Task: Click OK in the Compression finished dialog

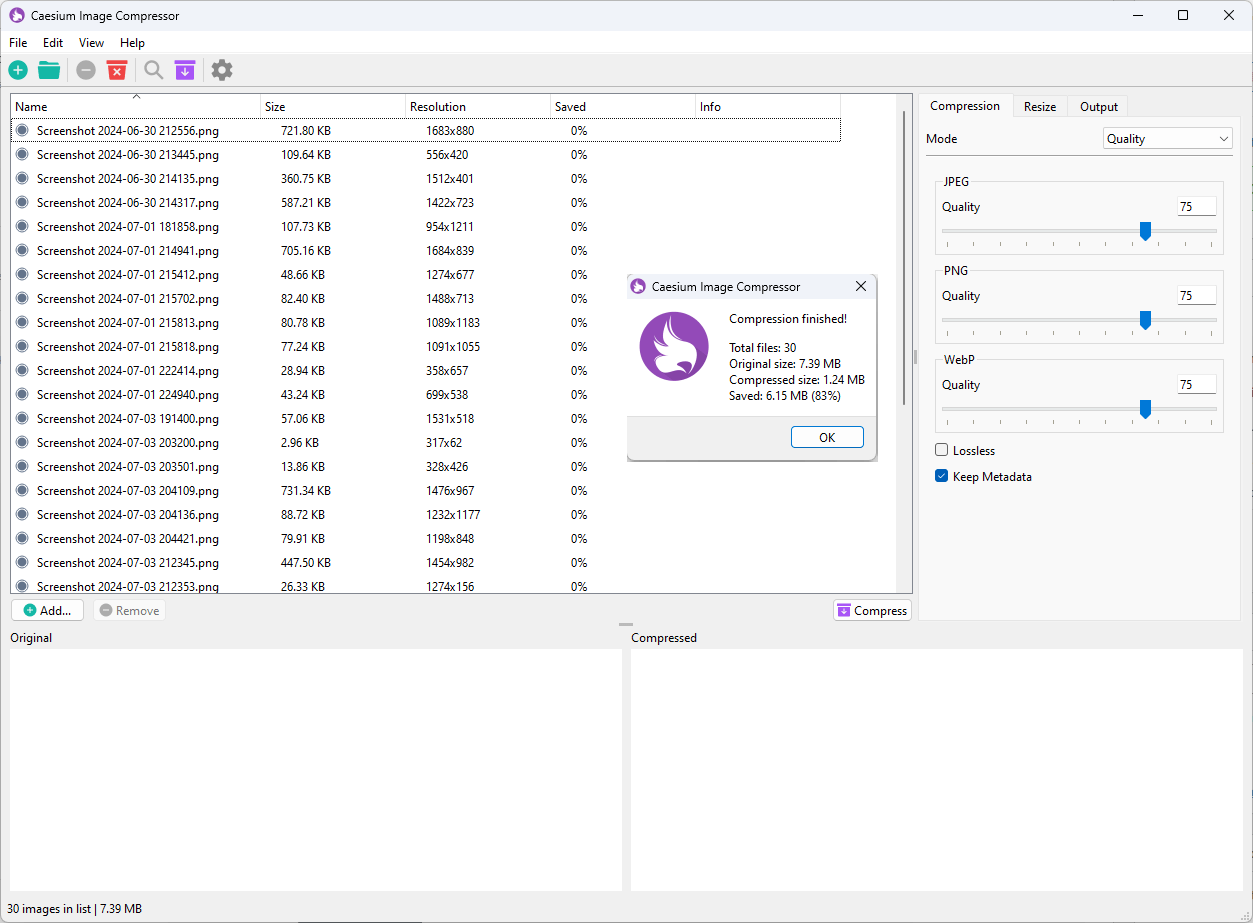Action: [827, 437]
